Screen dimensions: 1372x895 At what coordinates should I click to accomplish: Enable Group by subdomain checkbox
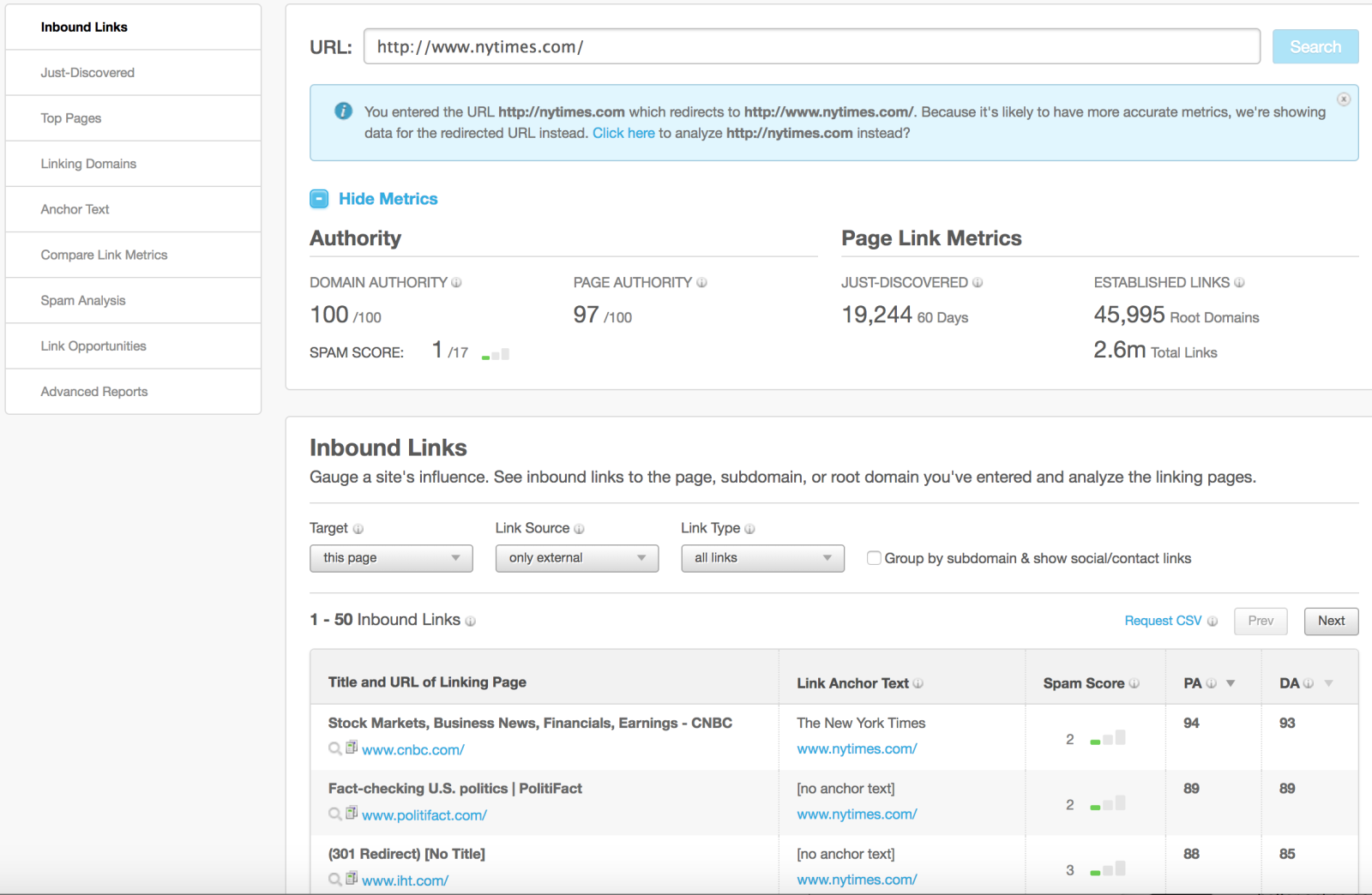click(874, 558)
